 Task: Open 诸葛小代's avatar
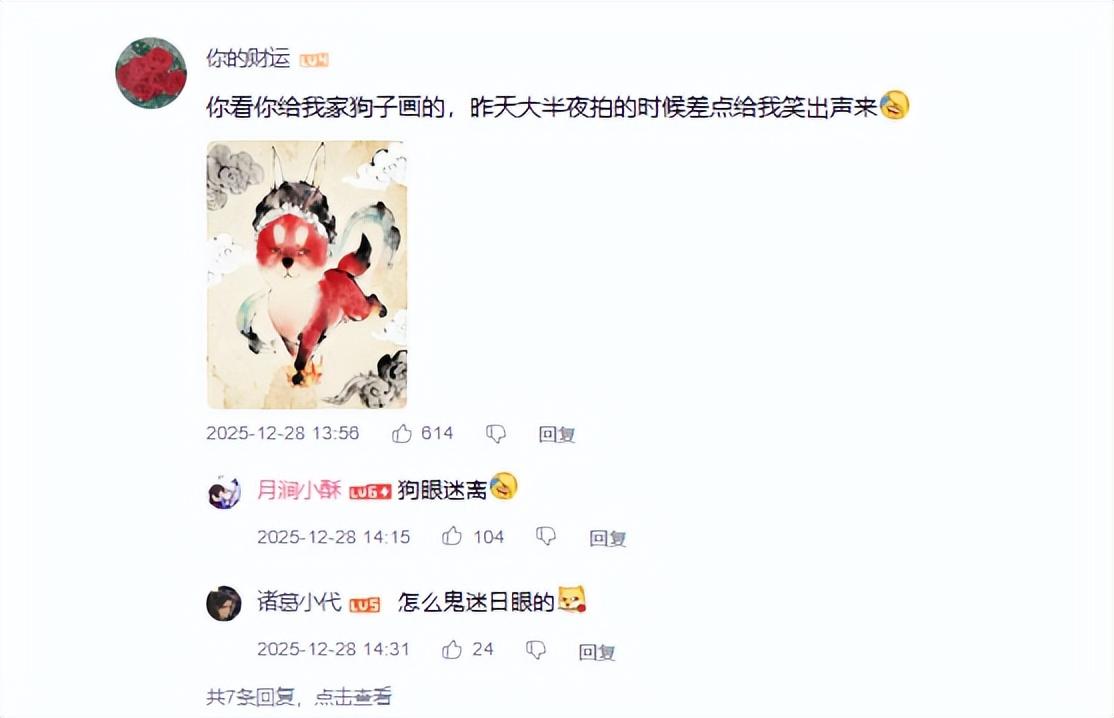coord(224,604)
